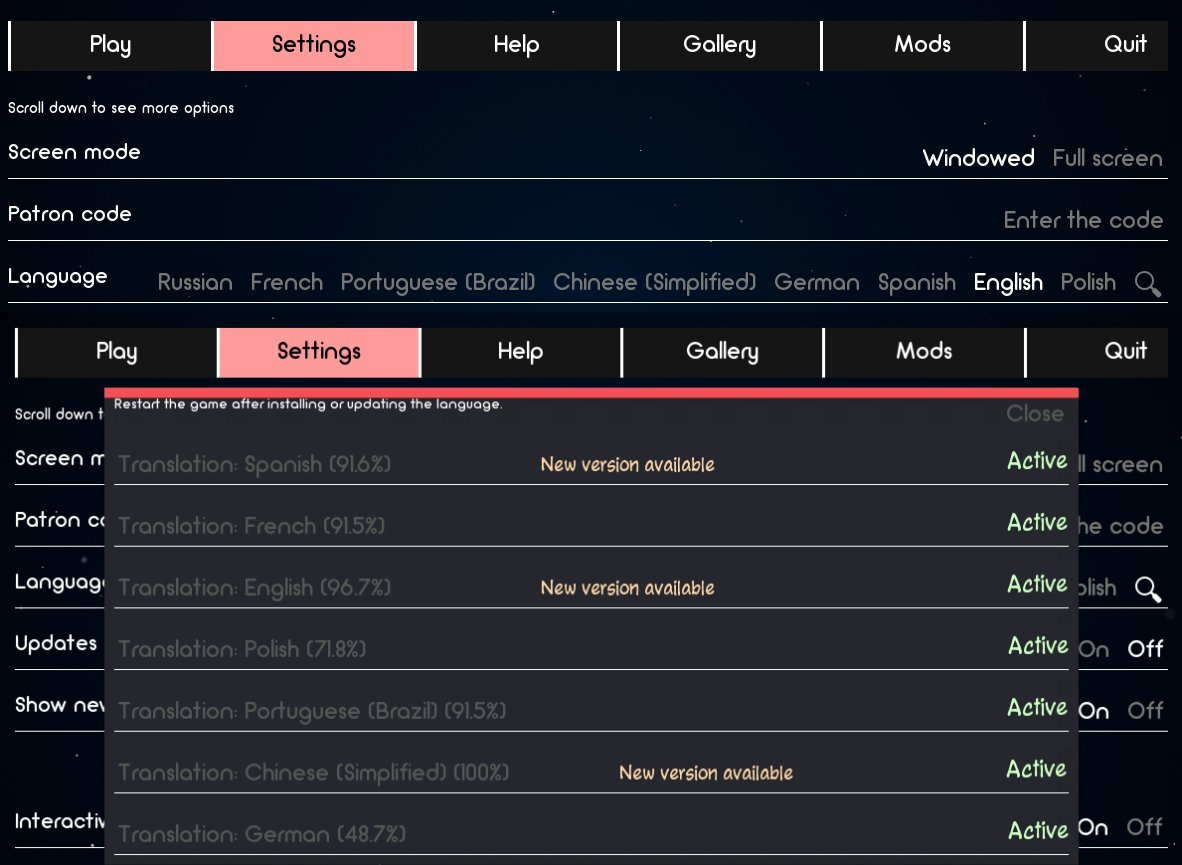Set the 'Show new' option to Off
1182x865 pixels.
click(1145, 711)
